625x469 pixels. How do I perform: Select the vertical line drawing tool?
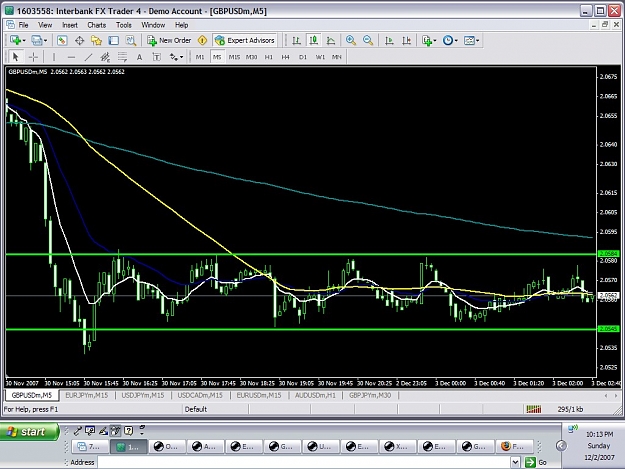pos(54,57)
